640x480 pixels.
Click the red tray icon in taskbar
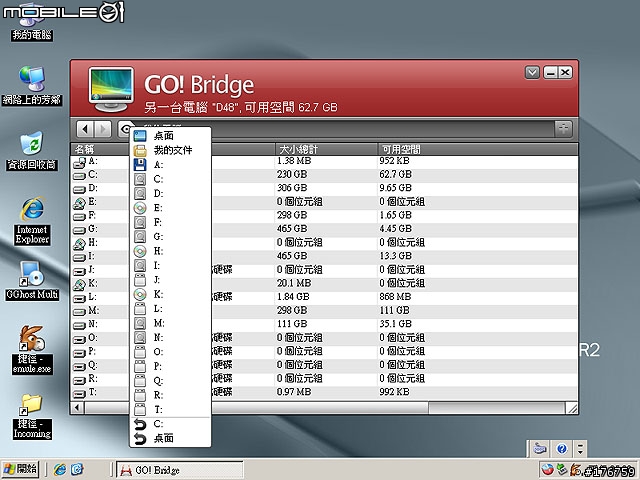(x=547, y=470)
